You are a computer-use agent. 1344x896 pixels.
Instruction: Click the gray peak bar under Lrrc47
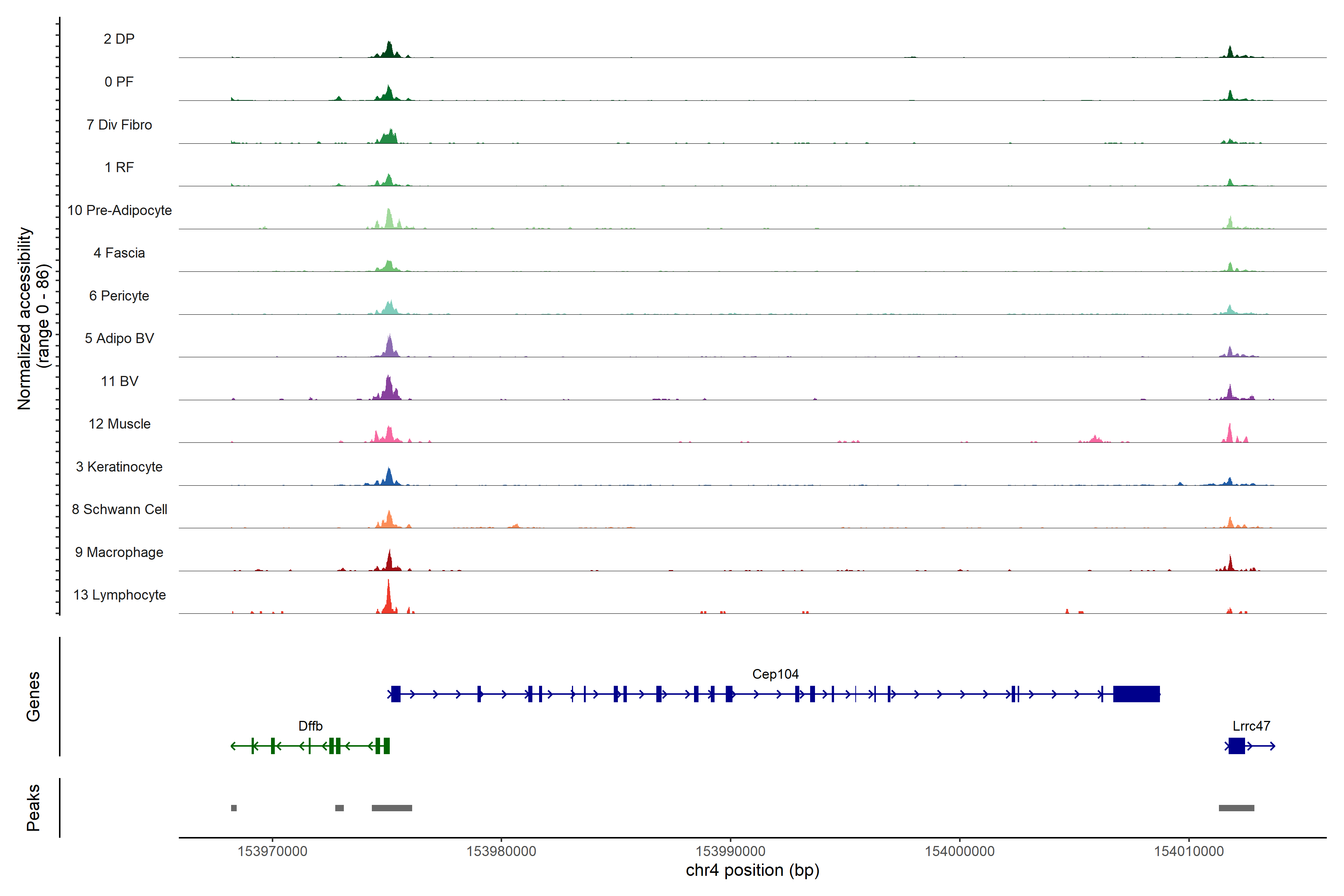(1236, 808)
